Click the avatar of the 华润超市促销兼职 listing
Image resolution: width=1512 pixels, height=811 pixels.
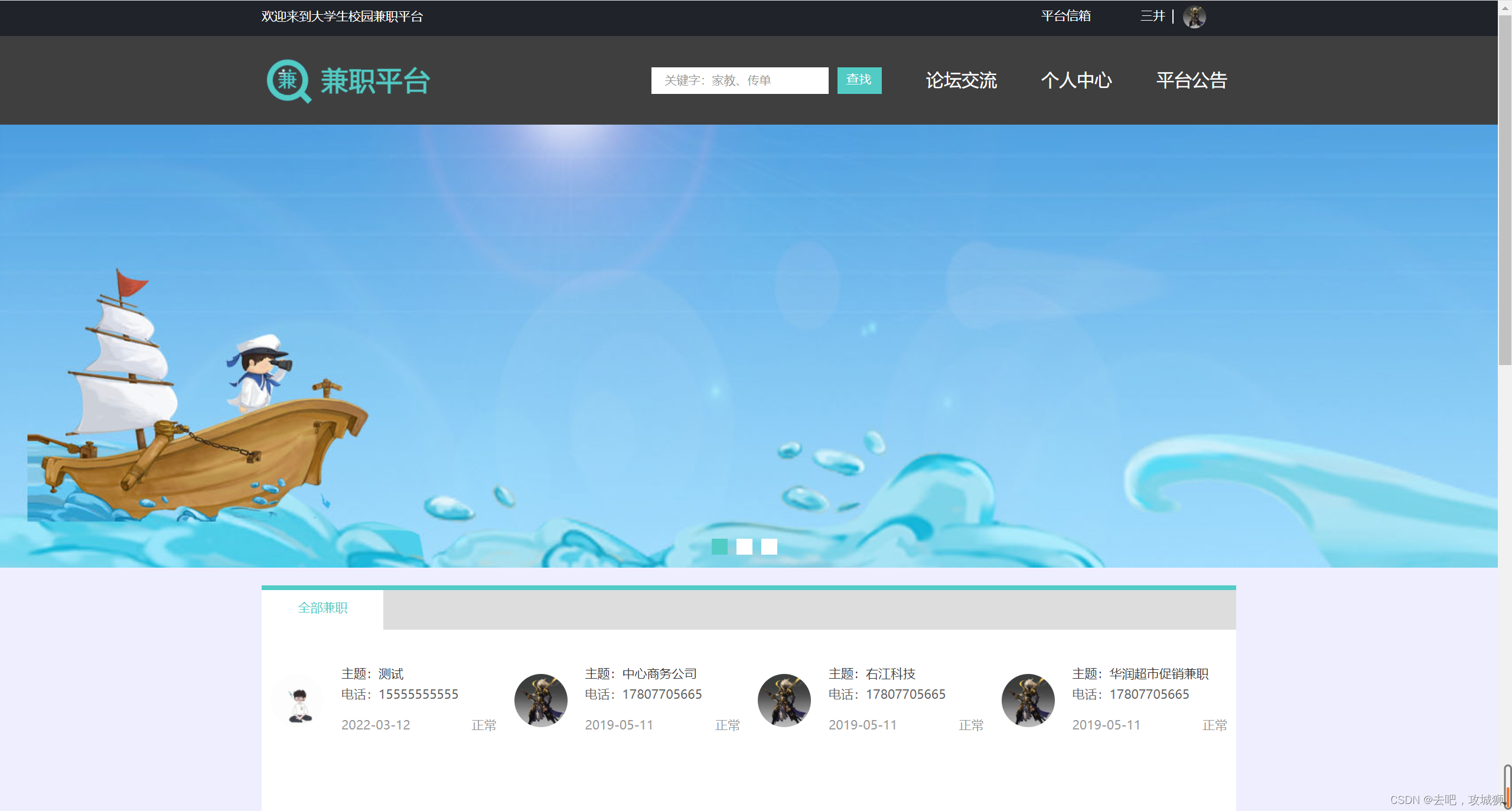[x=1028, y=701]
